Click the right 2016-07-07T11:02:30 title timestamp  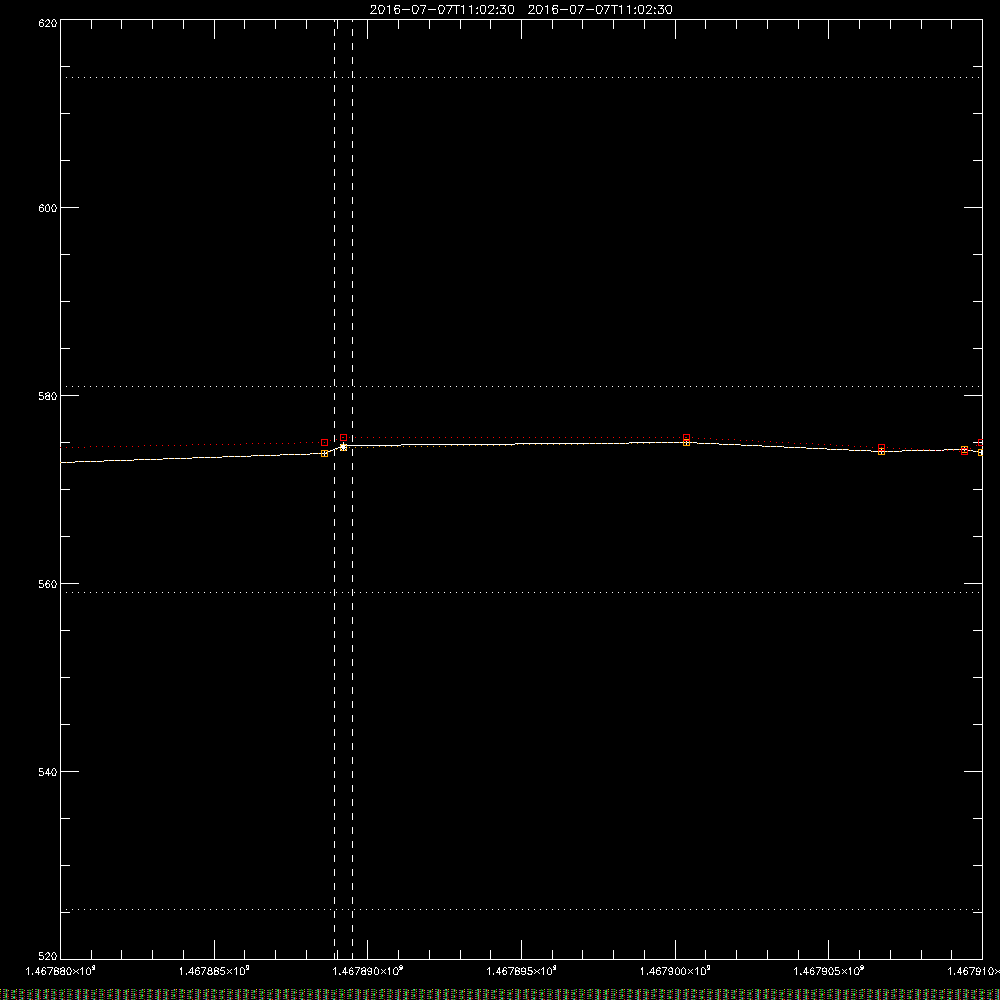[x=600, y=10]
